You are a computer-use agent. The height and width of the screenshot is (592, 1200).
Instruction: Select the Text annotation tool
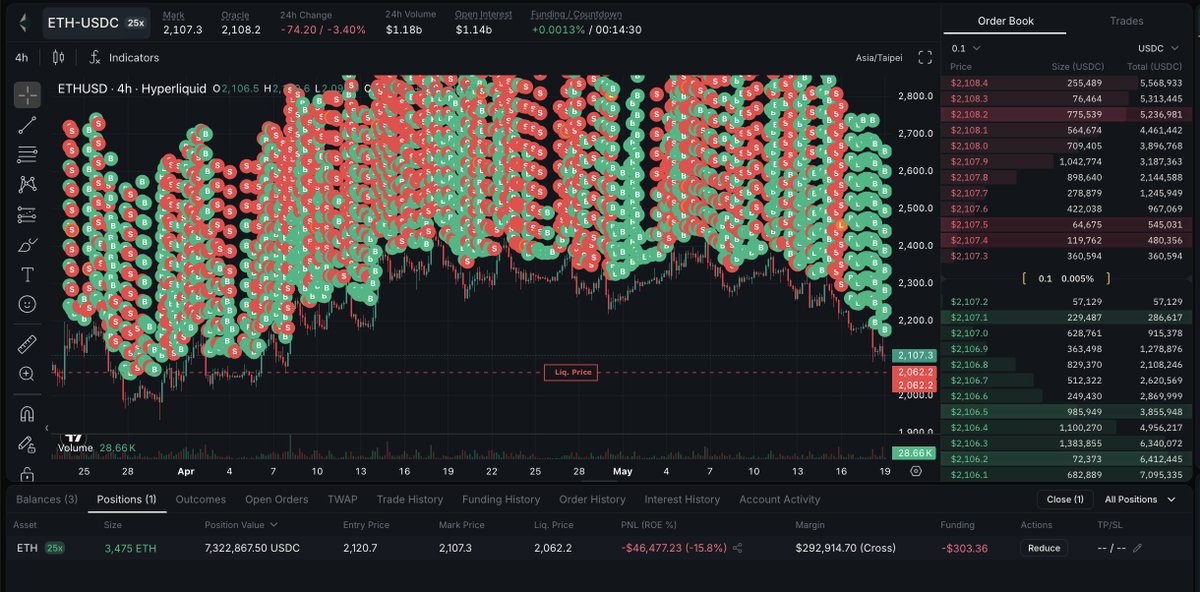[x=27, y=274]
